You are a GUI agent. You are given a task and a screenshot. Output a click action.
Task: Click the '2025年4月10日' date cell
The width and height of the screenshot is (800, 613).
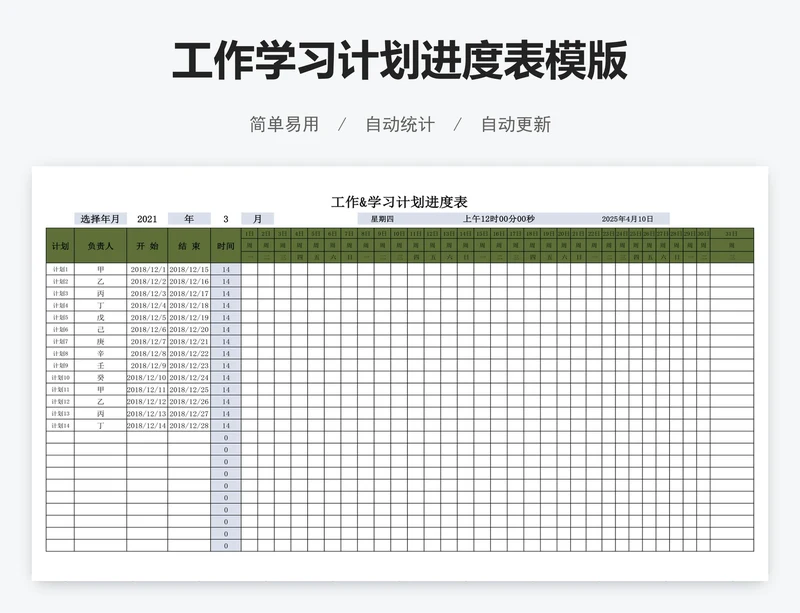[627, 219]
